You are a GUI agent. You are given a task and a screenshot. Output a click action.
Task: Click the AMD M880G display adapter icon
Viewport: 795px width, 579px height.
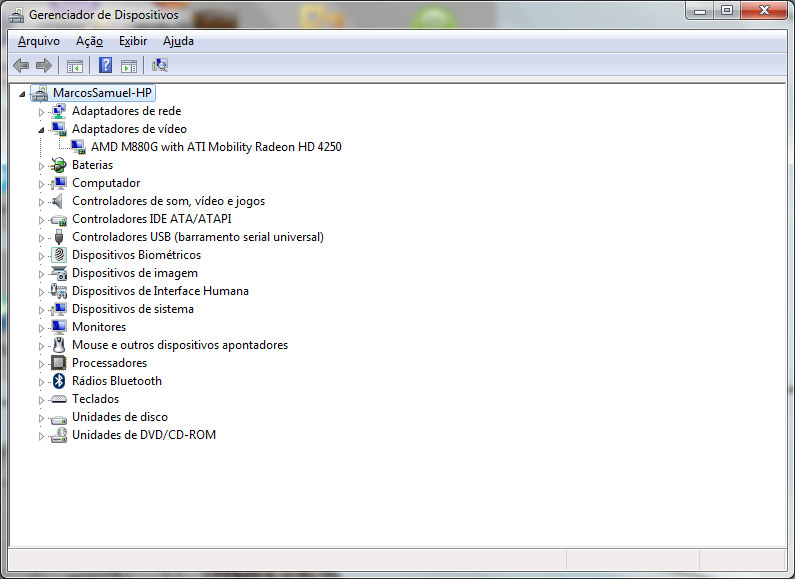pos(78,147)
